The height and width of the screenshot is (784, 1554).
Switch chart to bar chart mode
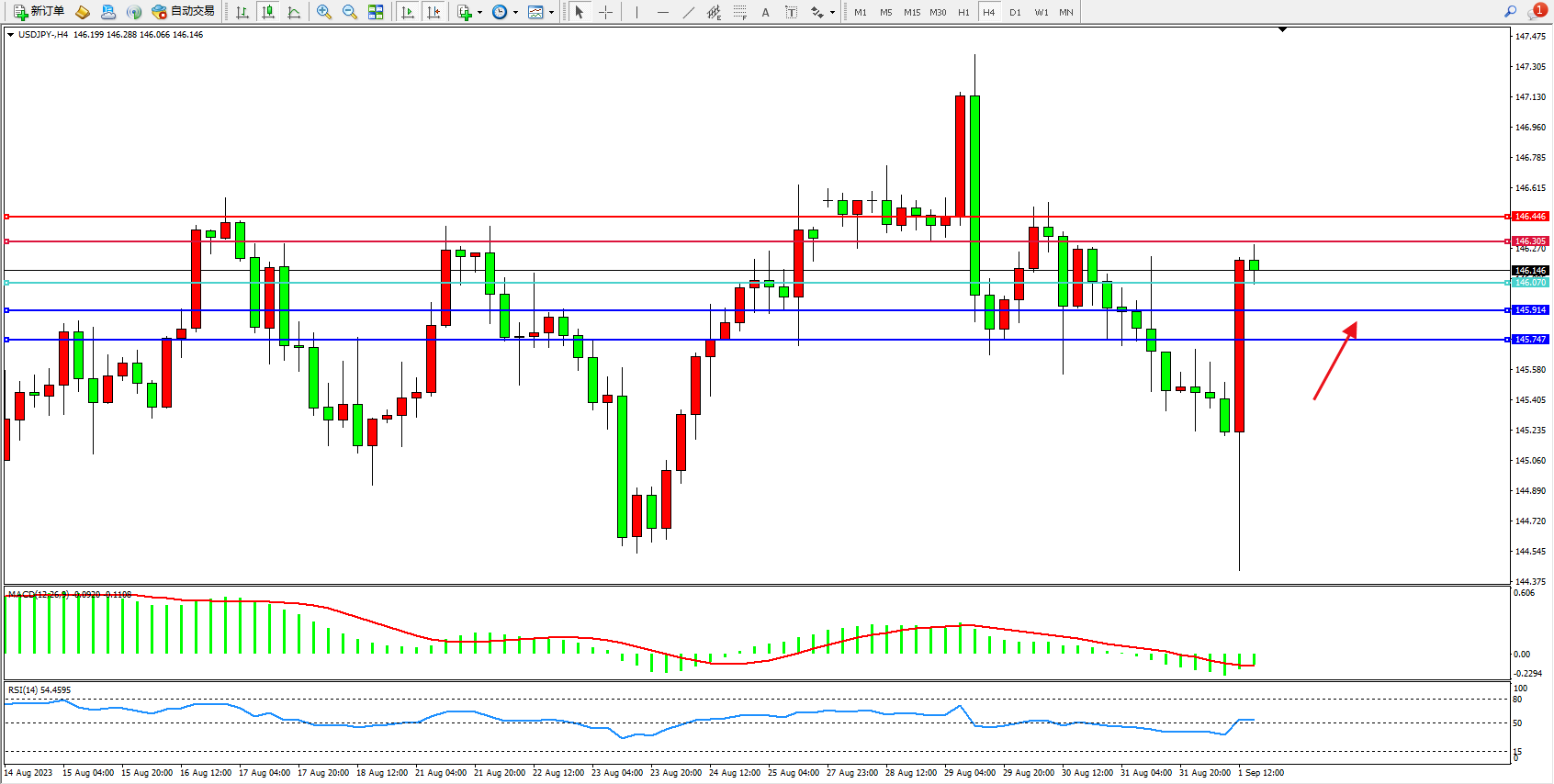tap(242, 12)
